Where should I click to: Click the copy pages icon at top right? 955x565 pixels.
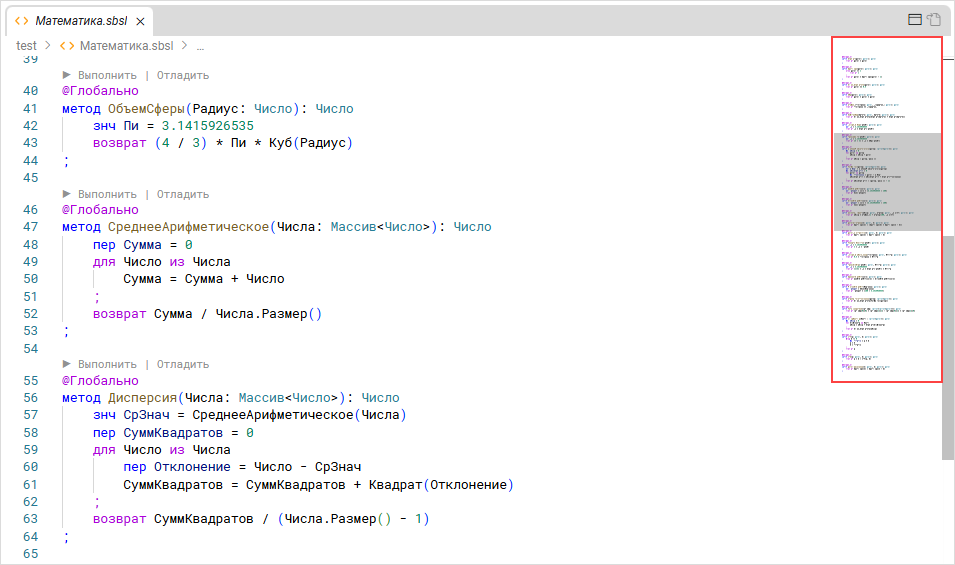click(934, 19)
